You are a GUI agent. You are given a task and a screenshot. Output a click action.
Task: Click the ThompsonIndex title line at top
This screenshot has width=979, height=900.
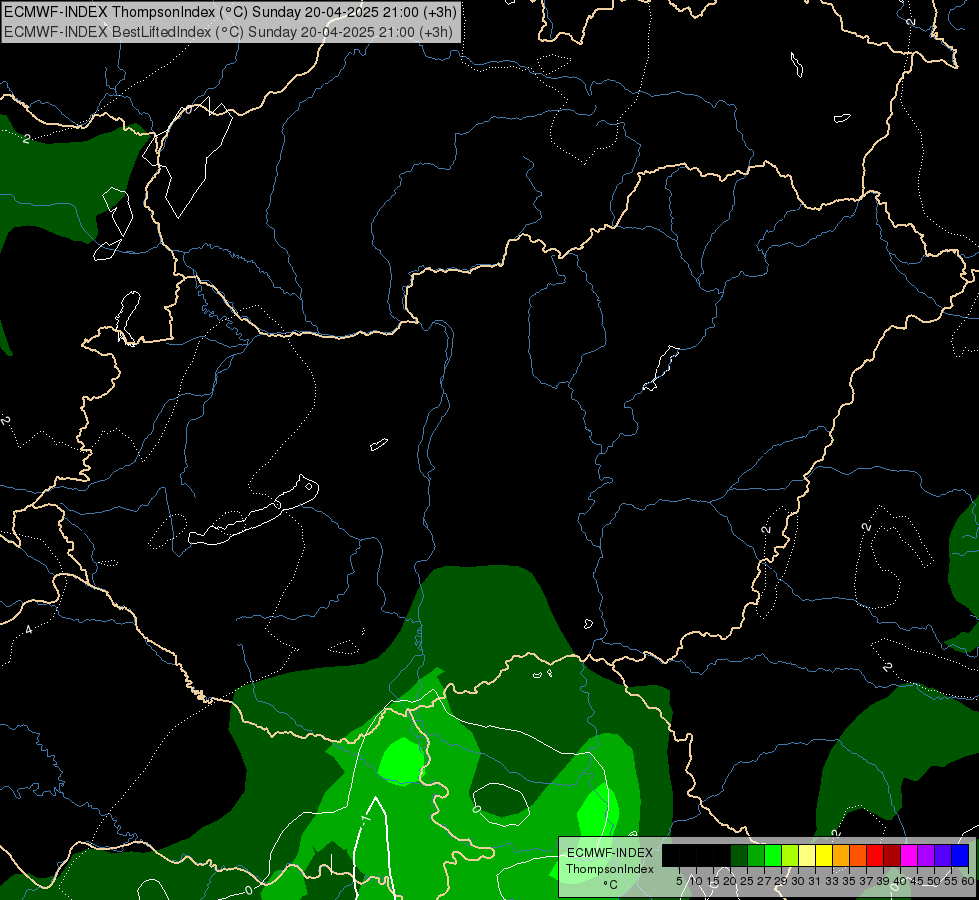(230, 12)
